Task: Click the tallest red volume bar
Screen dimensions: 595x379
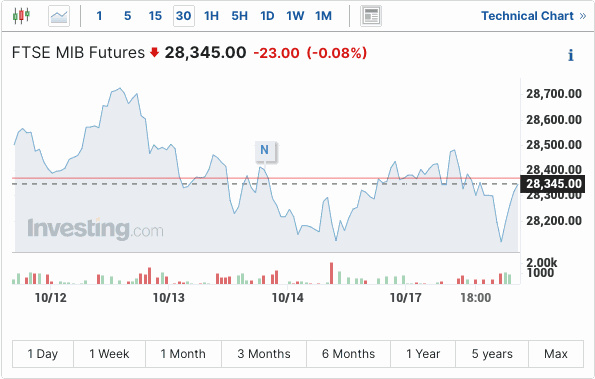Action: point(331,273)
